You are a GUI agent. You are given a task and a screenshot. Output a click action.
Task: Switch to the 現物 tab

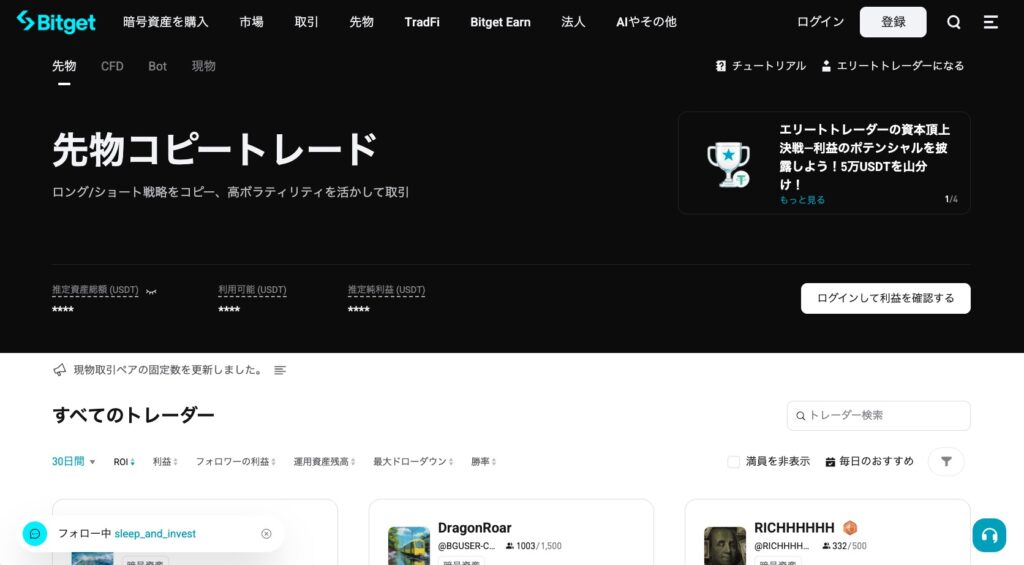tap(203, 66)
